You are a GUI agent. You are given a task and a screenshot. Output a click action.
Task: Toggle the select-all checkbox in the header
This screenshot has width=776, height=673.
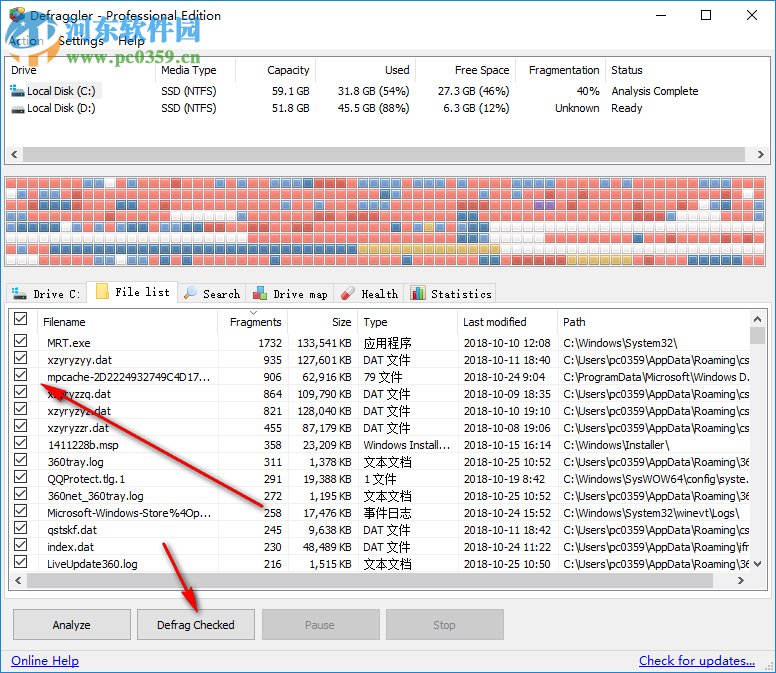[20, 319]
